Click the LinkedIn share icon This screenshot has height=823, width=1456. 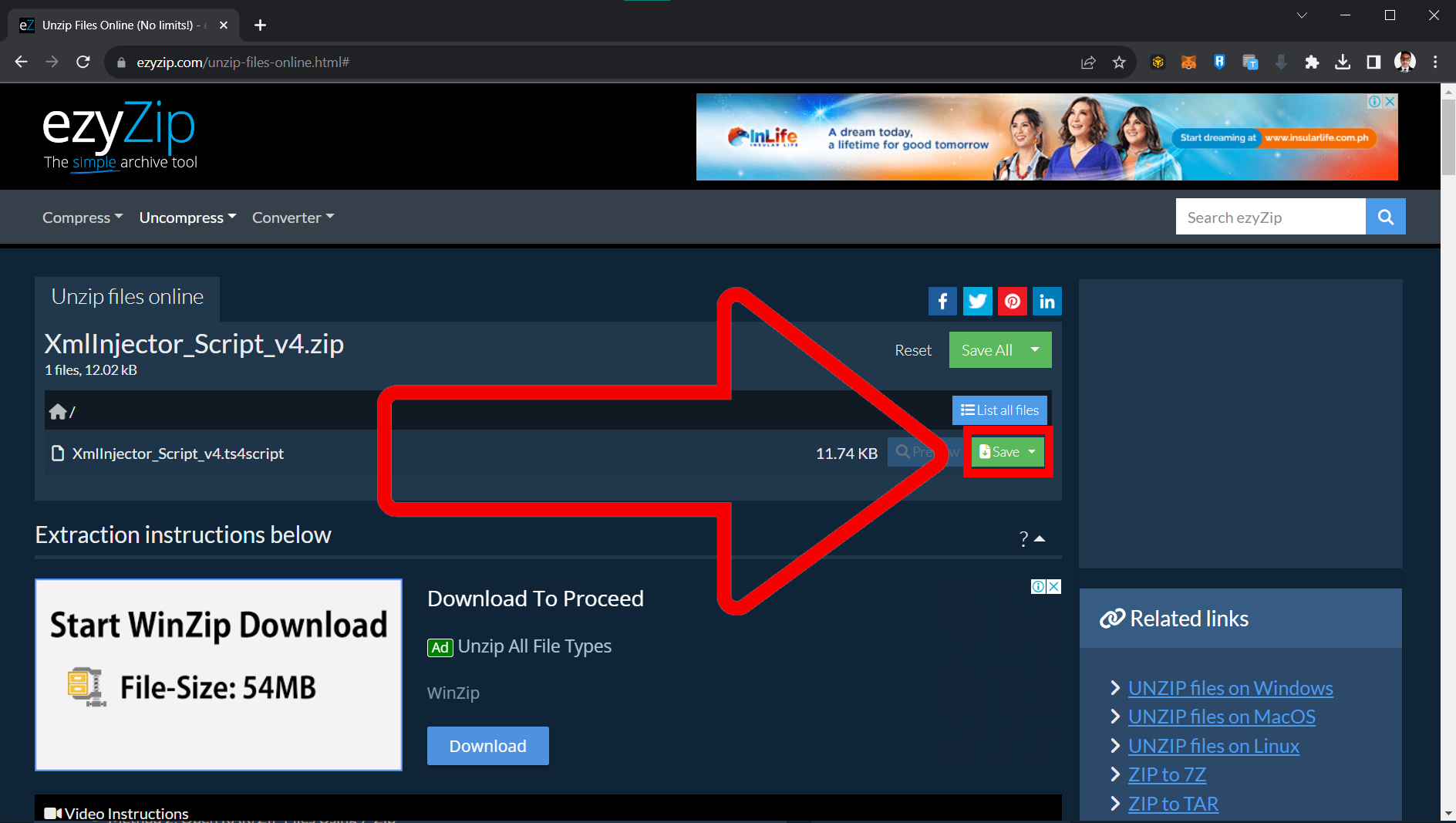coord(1046,301)
